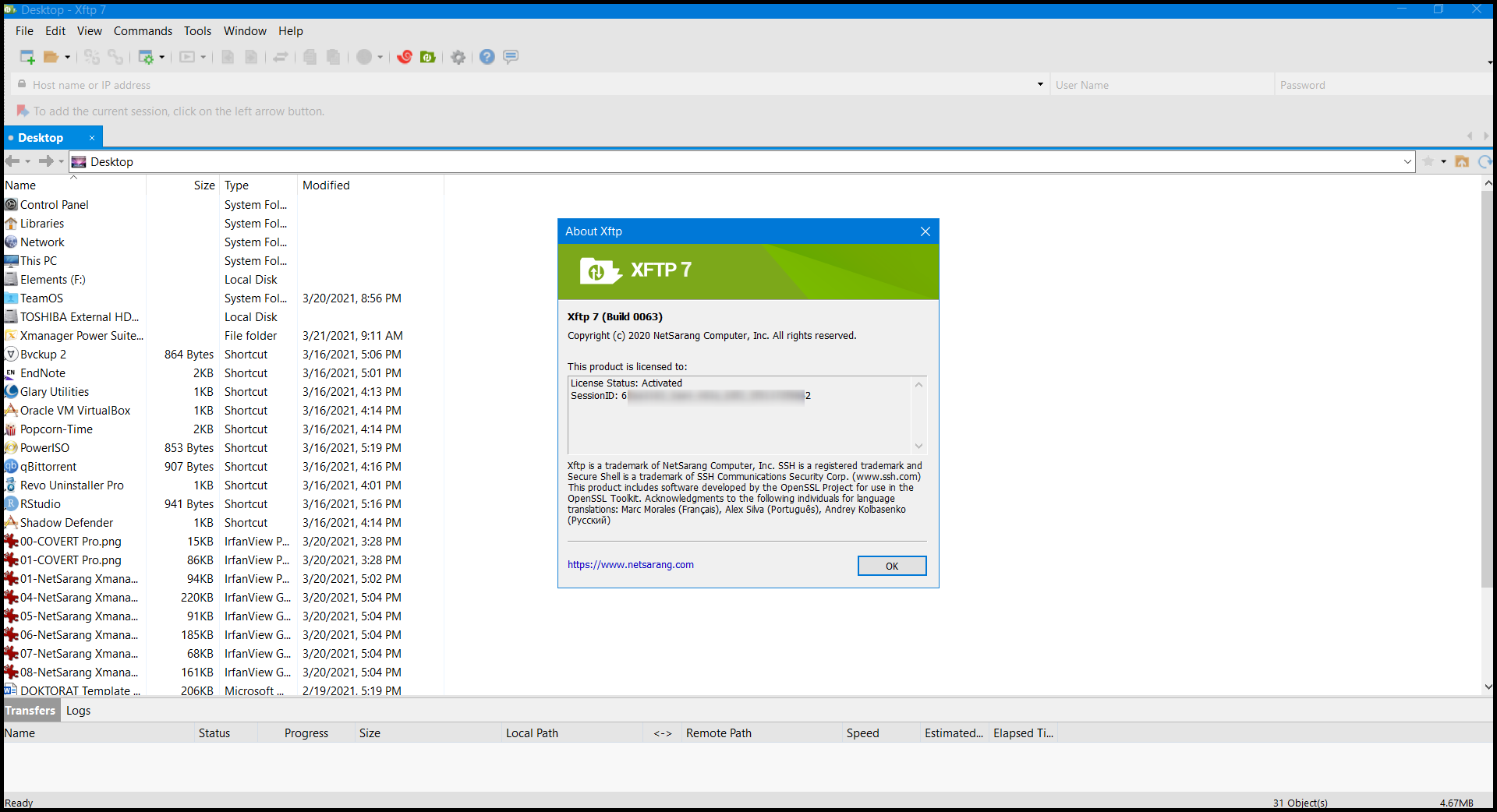Select the qBittorrent shortcut
The height and width of the screenshot is (812, 1497).
click(x=48, y=467)
